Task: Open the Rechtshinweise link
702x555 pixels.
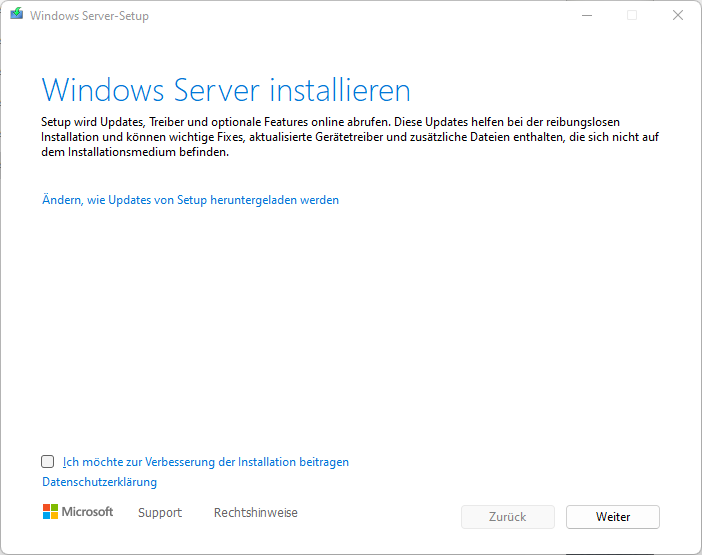Action: point(255,513)
